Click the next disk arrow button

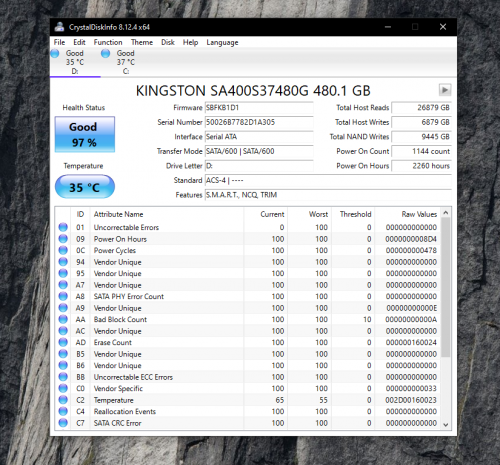[445, 90]
